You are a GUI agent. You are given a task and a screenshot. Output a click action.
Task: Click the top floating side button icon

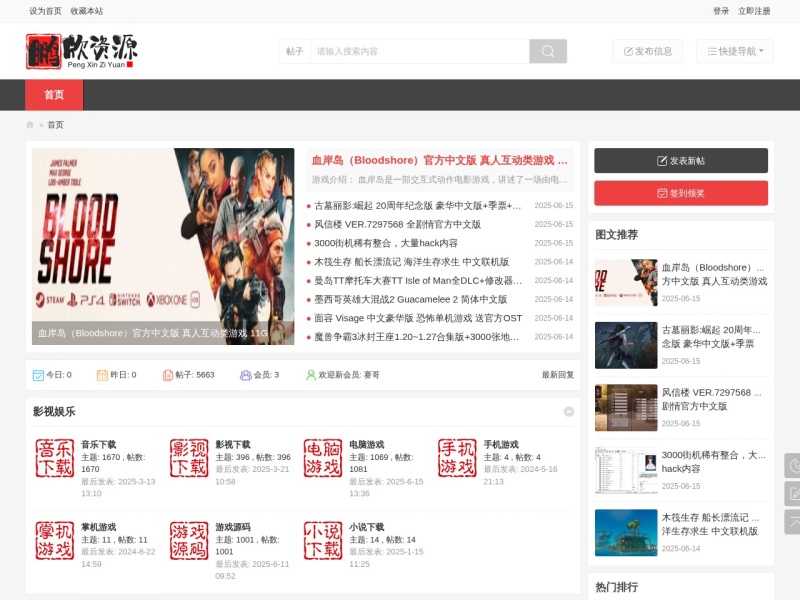(x=792, y=465)
